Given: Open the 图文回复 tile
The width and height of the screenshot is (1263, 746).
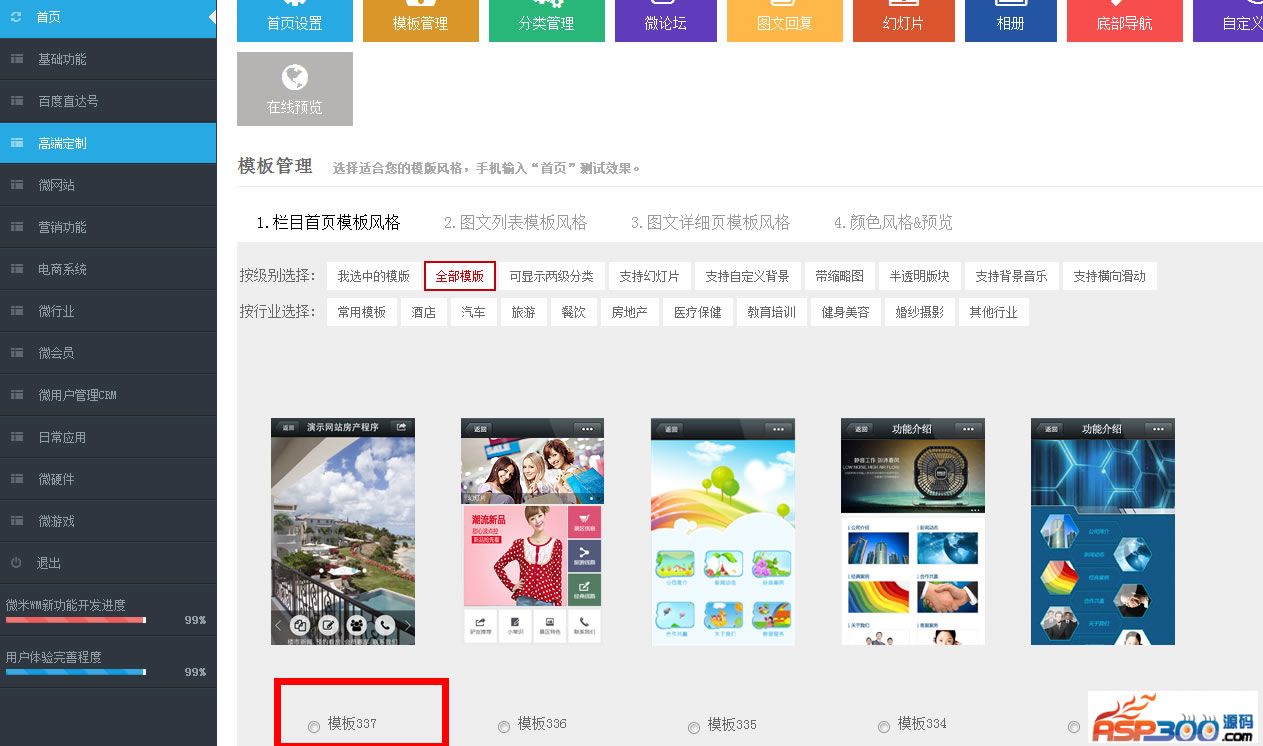Looking at the screenshot, I should [785, 20].
